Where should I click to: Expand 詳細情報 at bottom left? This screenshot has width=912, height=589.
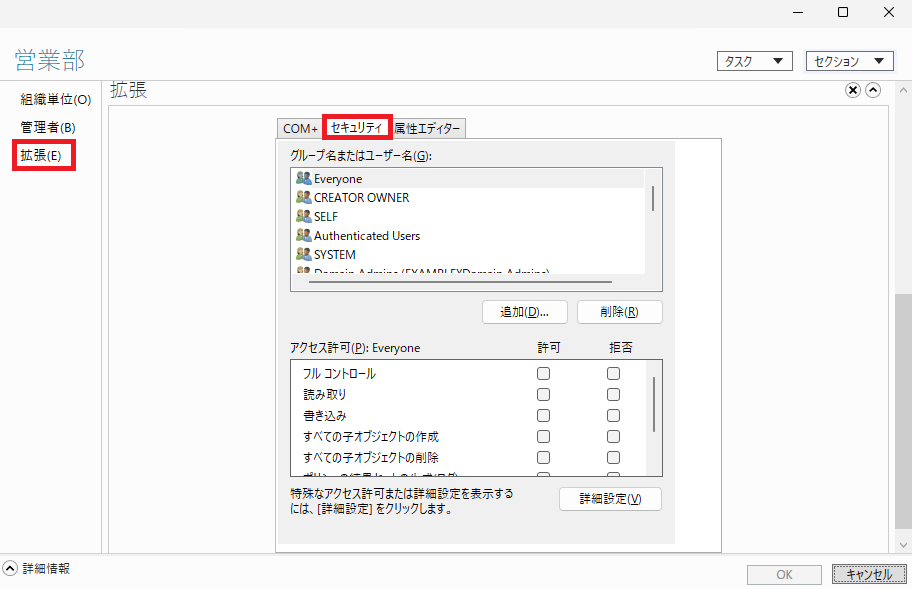click(10, 568)
